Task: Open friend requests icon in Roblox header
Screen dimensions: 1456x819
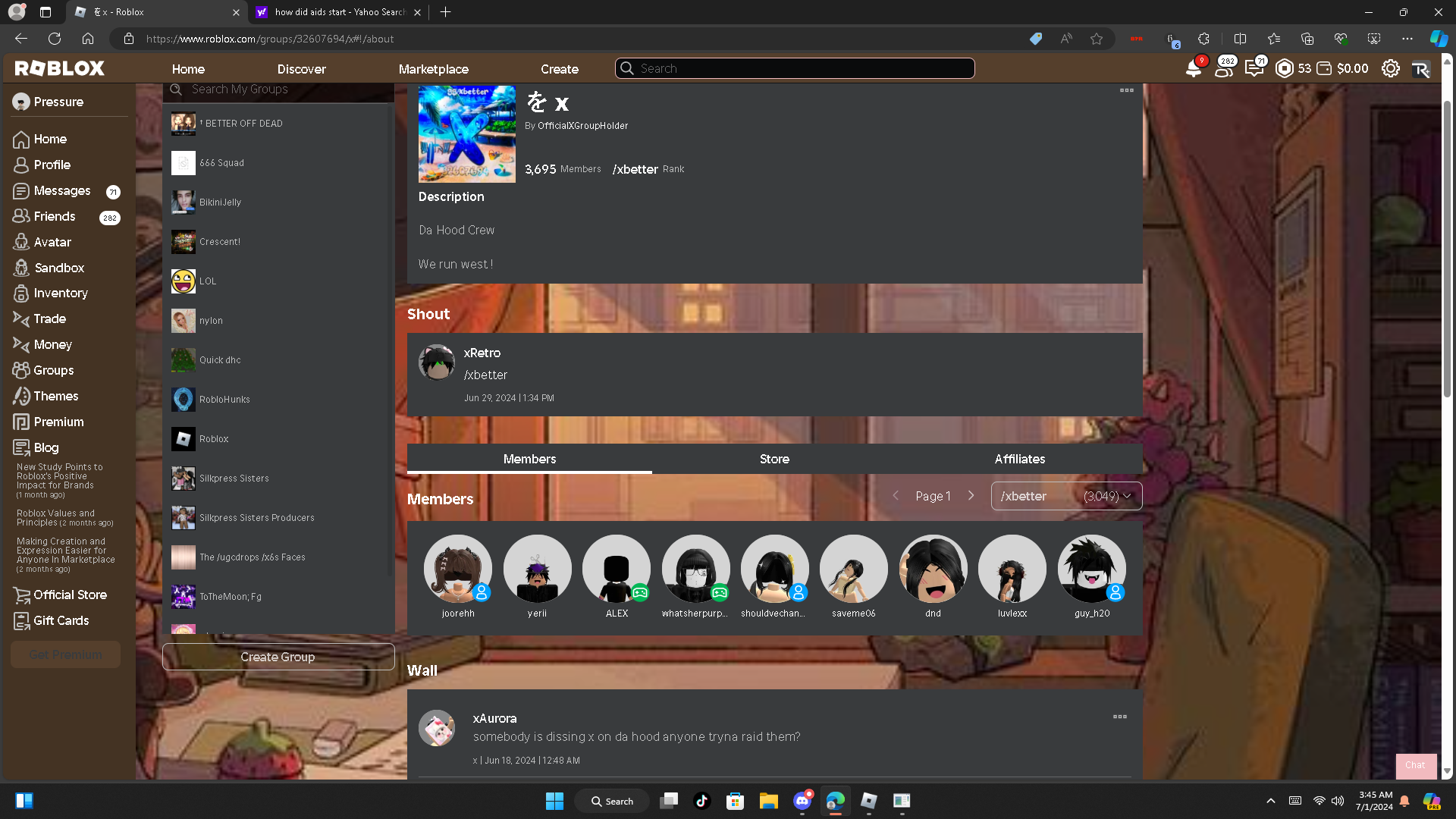Action: click(x=1224, y=68)
